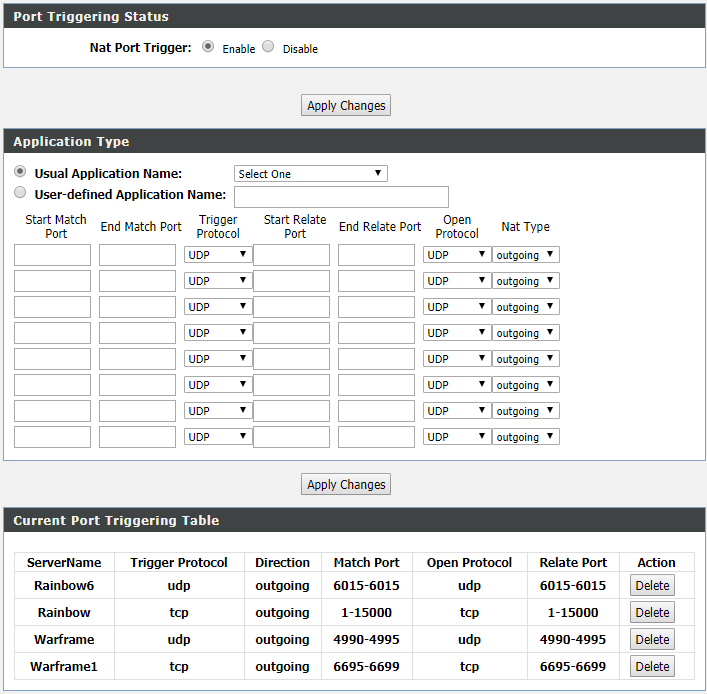Open the seventh row Trigger Protocol dropdown
Viewport: 707px width, 694px height.
[218, 411]
